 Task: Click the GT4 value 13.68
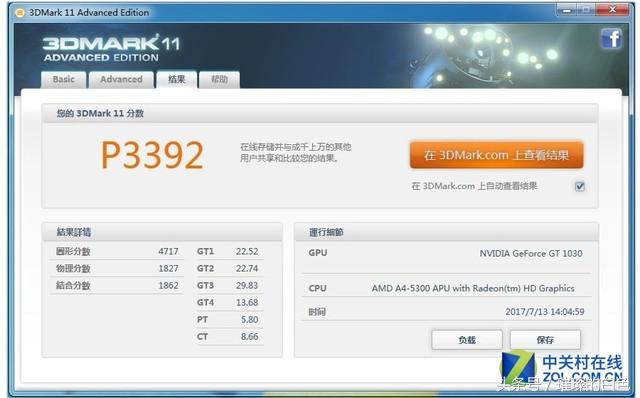point(247,303)
